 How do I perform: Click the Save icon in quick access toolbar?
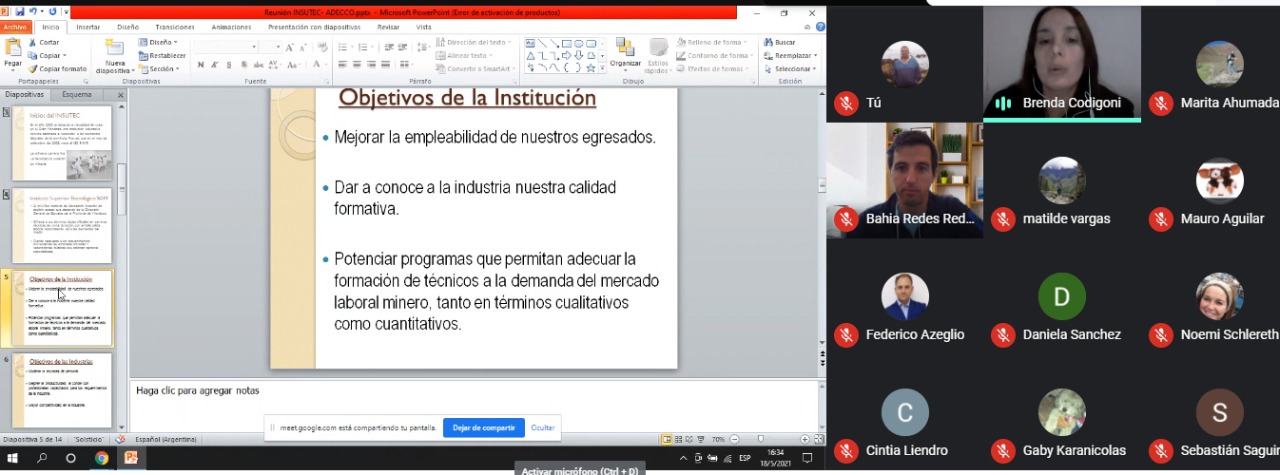[18, 12]
